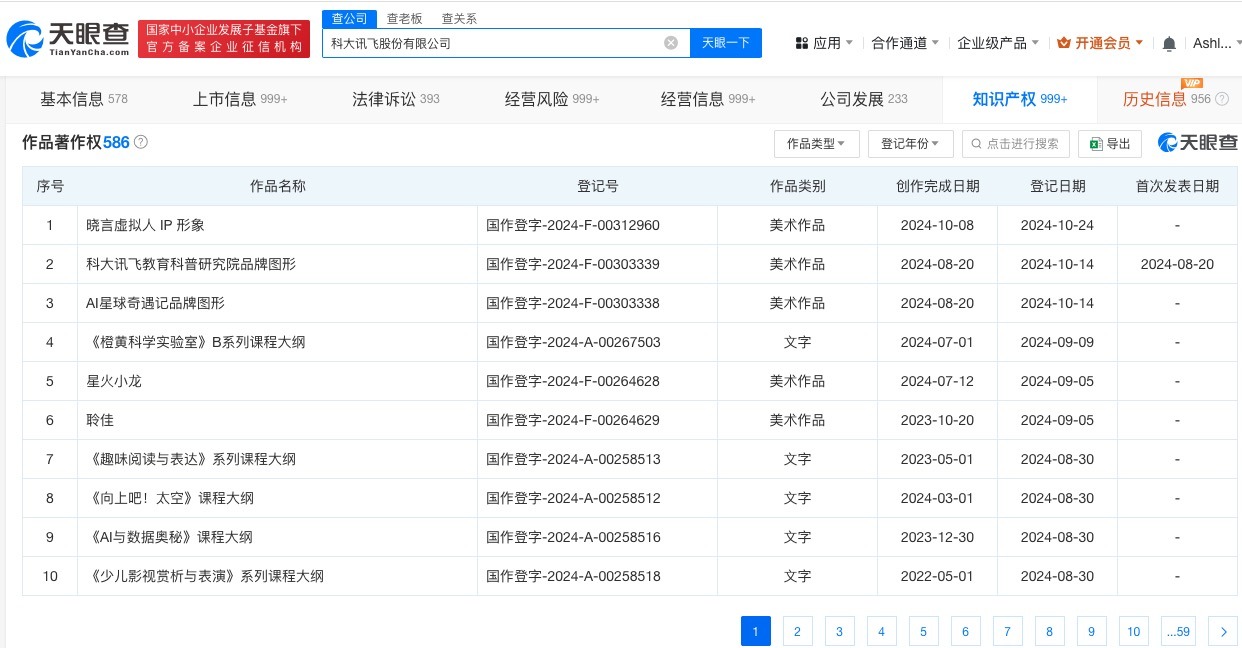The width and height of the screenshot is (1242, 648).
Task: Click work name AI星球奇遇记品牌图形
Action: [154, 303]
